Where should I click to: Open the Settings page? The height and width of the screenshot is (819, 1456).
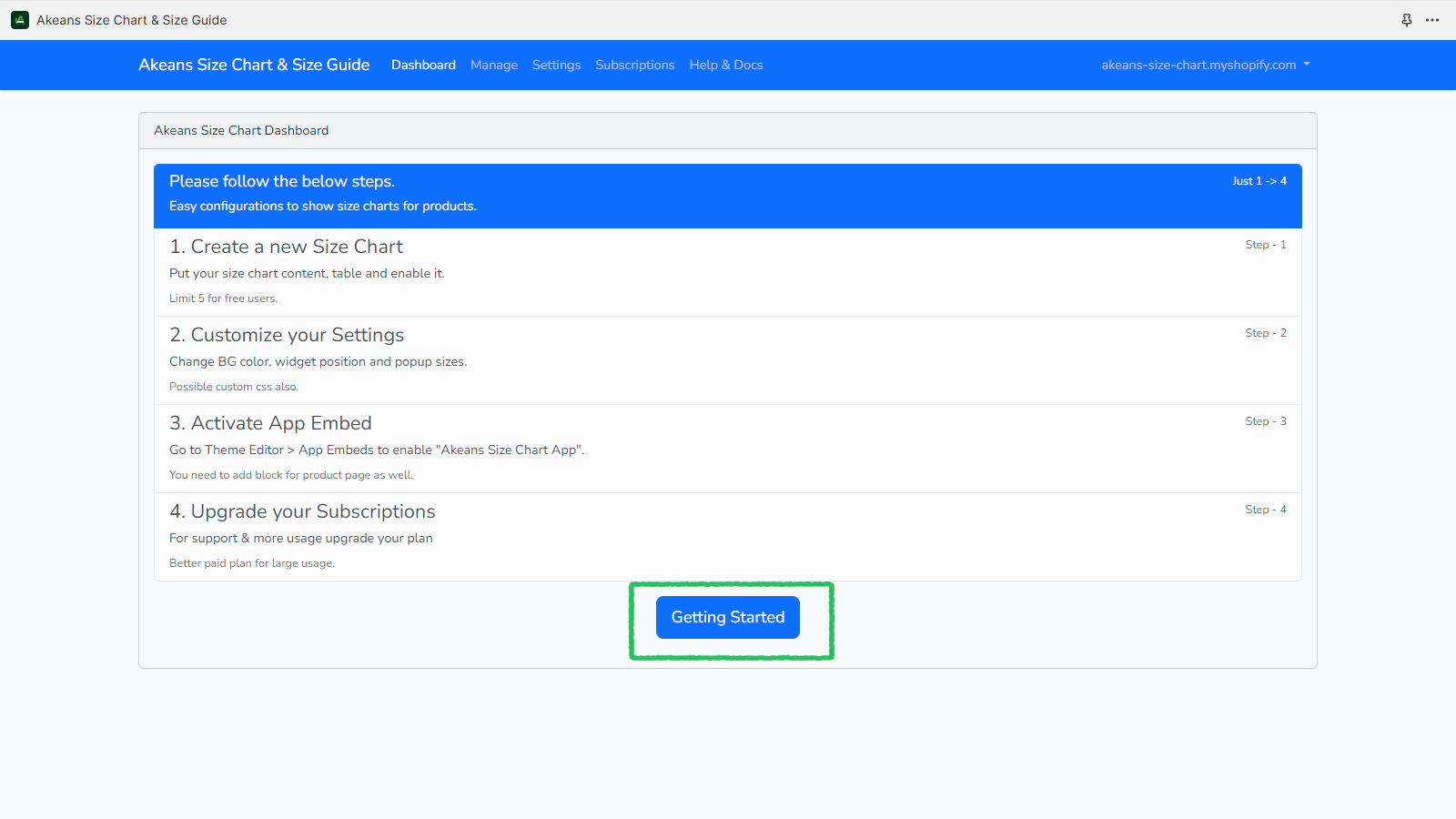click(x=556, y=65)
